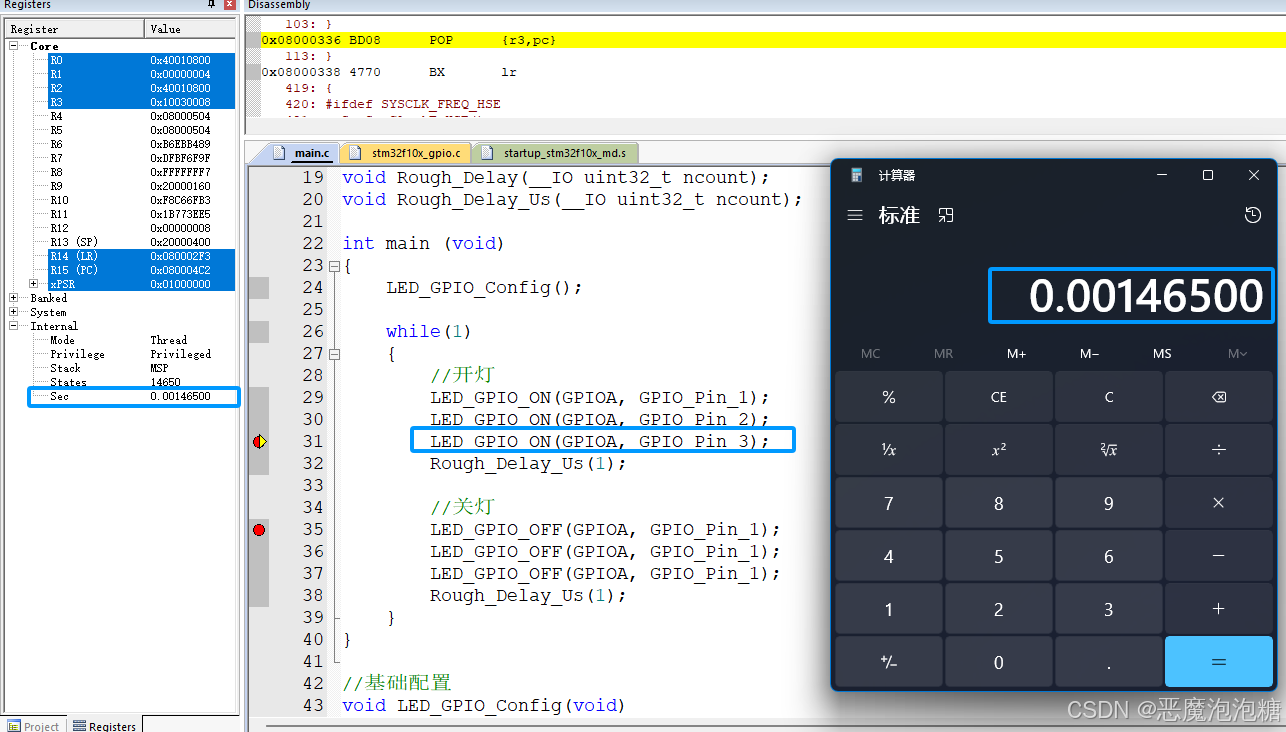The width and height of the screenshot is (1286, 732).
Task: Click the calculator CE key
Action: pos(998,397)
